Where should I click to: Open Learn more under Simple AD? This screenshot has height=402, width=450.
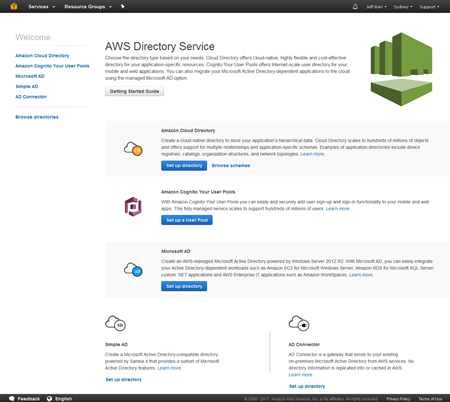point(169,368)
